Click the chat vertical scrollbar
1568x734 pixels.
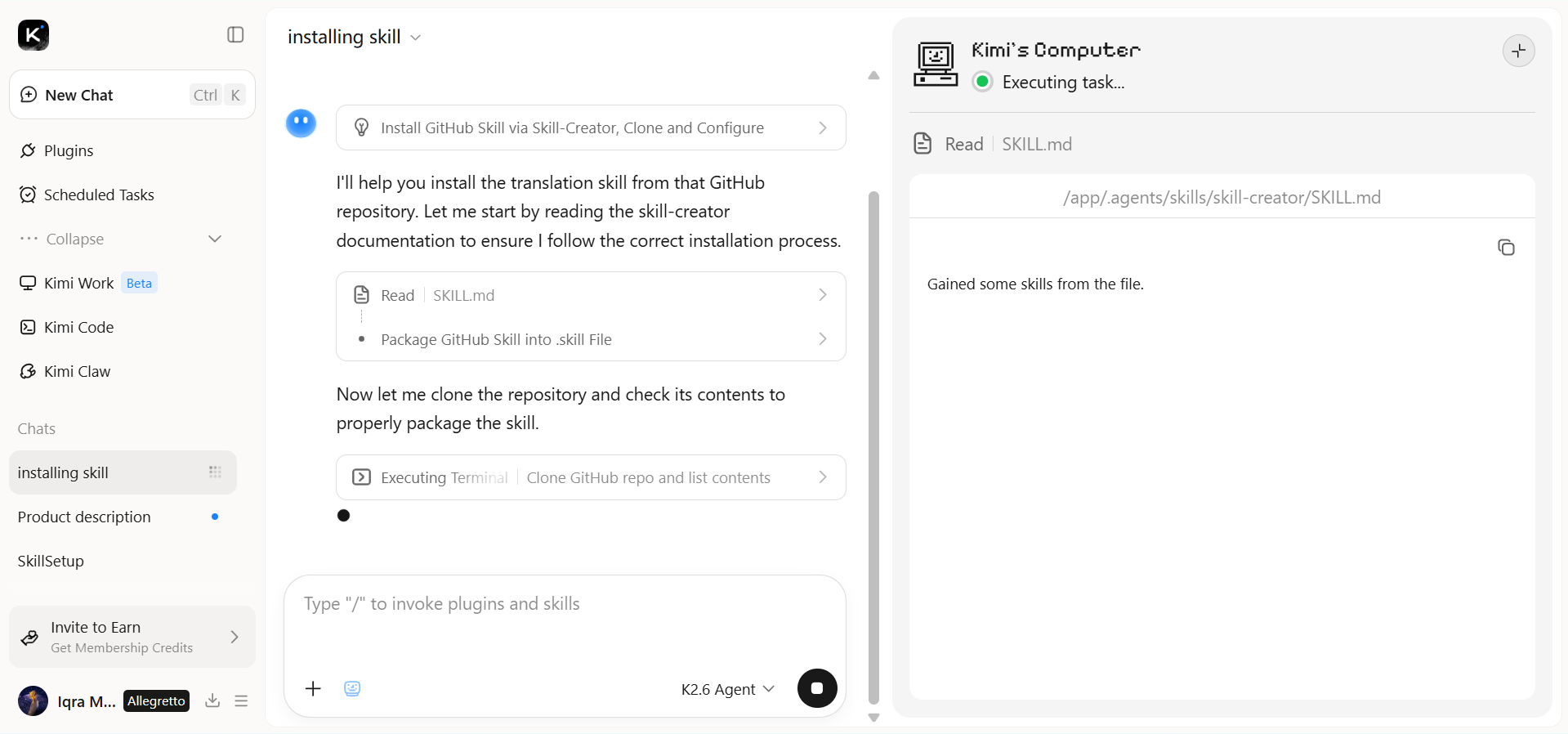873,448
